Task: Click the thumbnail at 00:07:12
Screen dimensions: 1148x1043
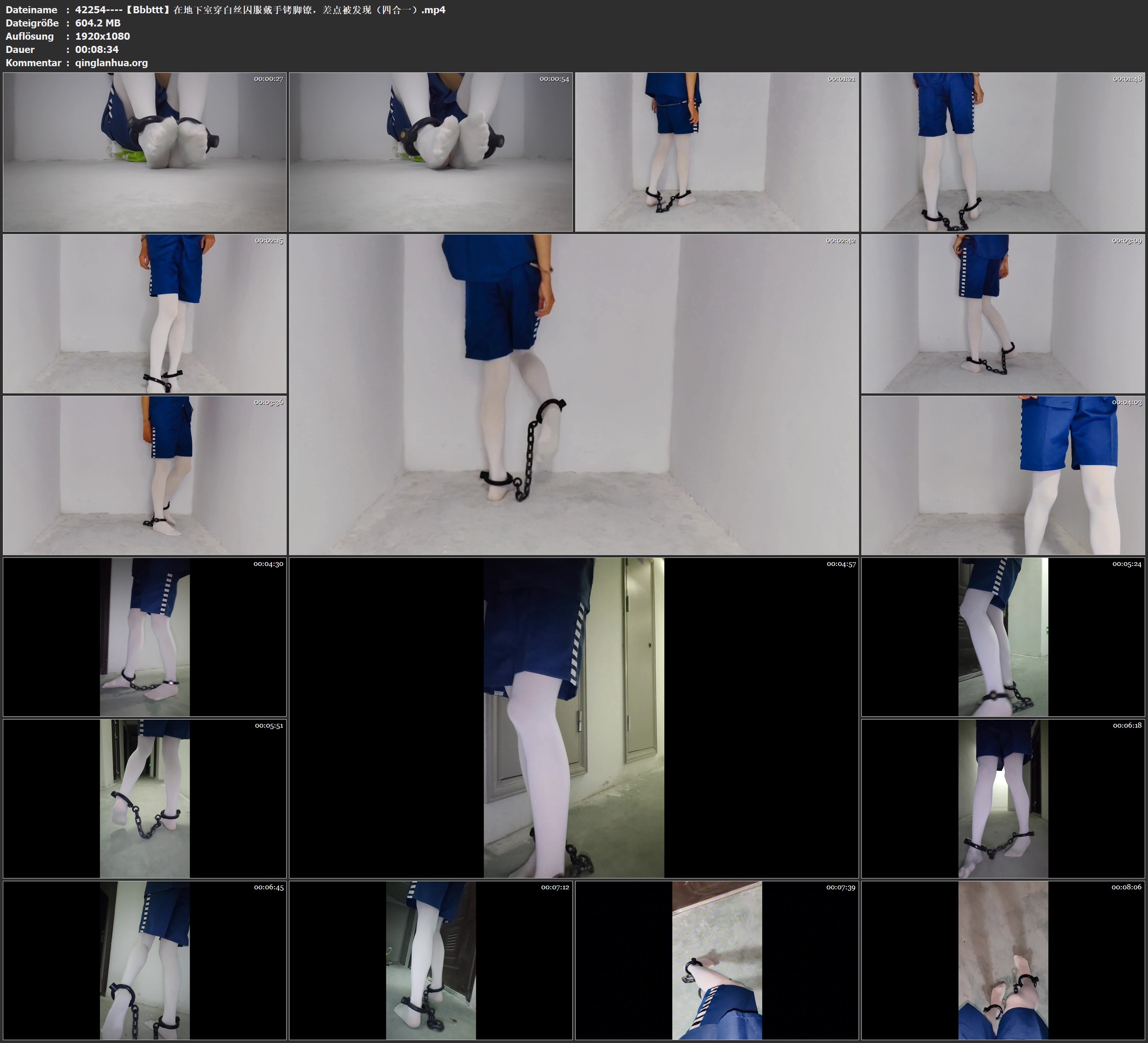Action: click(x=430, y=960)
